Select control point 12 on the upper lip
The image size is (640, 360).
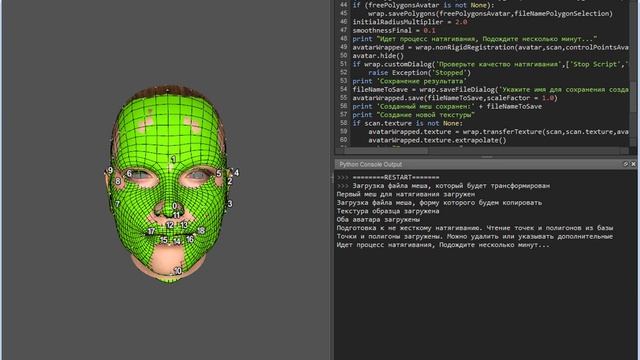[170, 224]
